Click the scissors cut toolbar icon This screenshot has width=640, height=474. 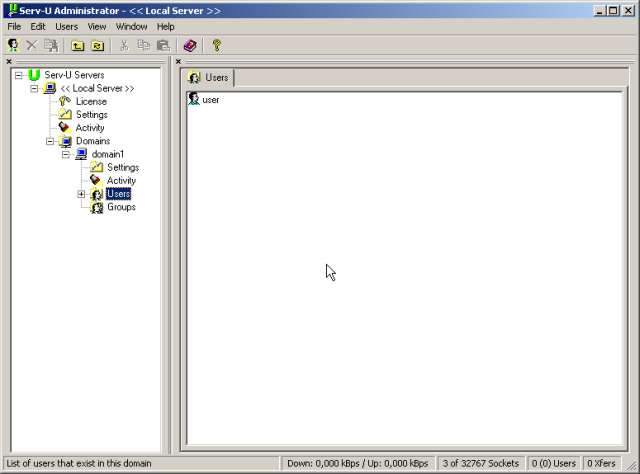point(124,45)
